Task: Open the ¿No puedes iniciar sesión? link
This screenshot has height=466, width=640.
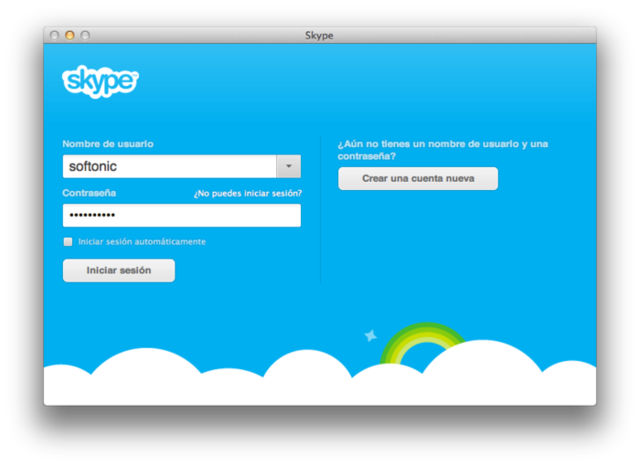Action: tap(248, 193)
